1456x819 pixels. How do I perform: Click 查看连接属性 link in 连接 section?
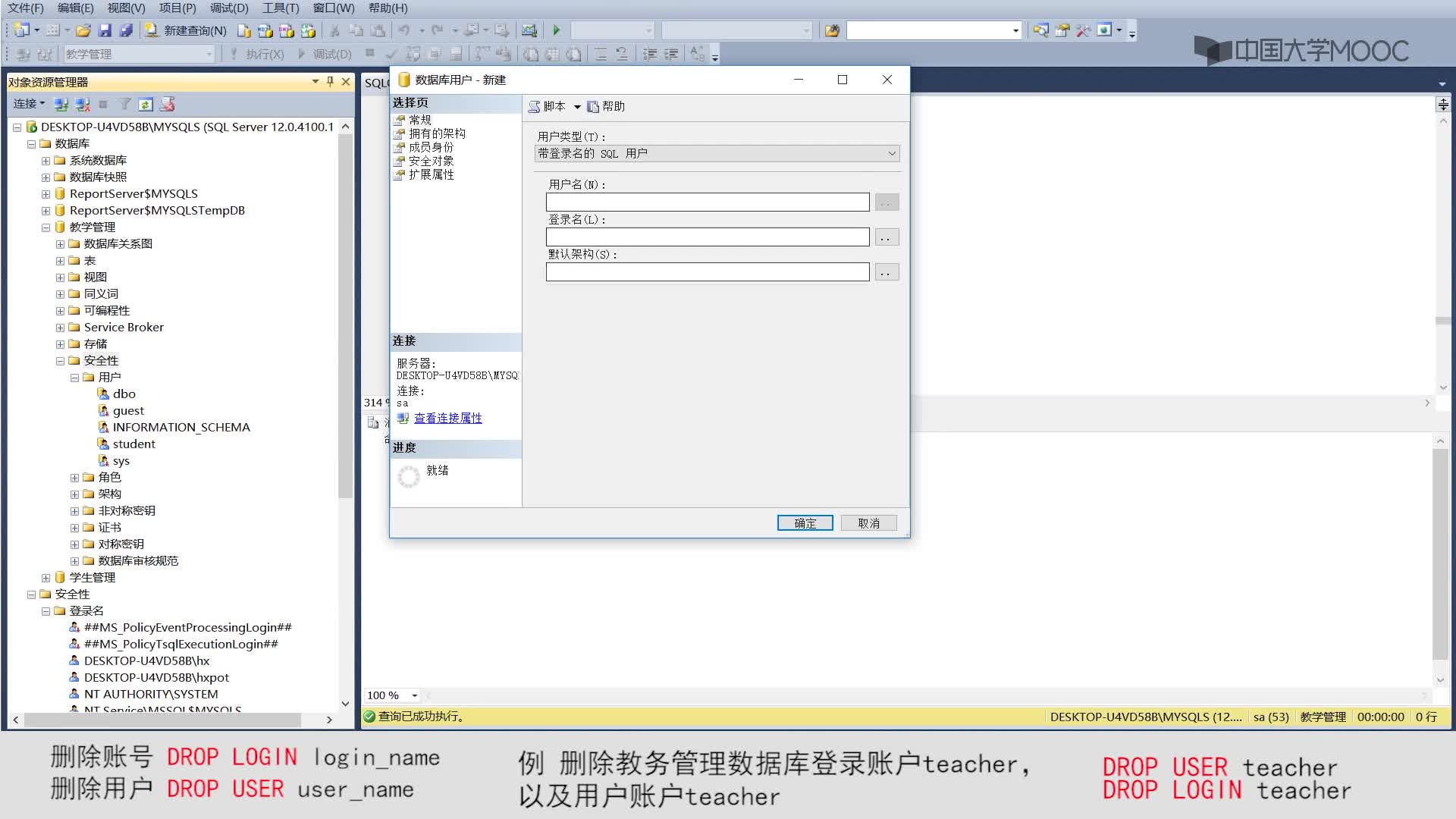[447, 417]
